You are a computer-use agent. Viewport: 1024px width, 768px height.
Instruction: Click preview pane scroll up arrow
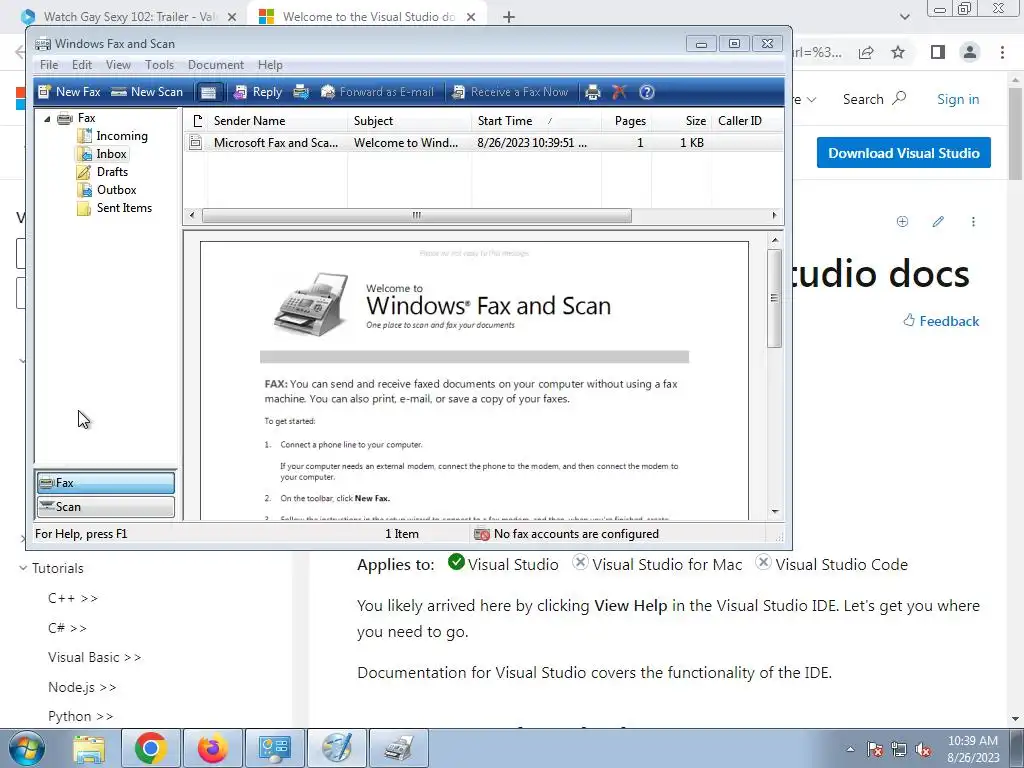pos(775,240)
